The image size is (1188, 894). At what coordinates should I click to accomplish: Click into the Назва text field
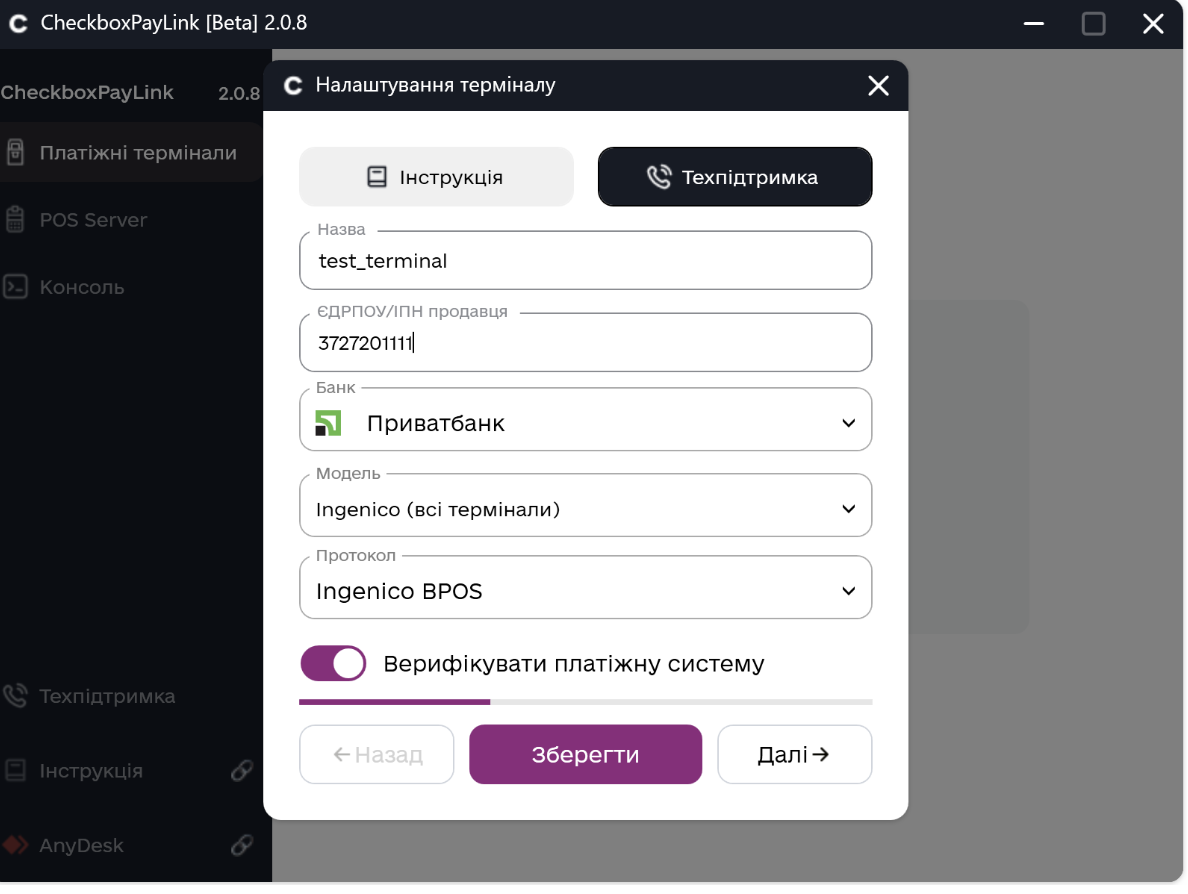point(585,261)
